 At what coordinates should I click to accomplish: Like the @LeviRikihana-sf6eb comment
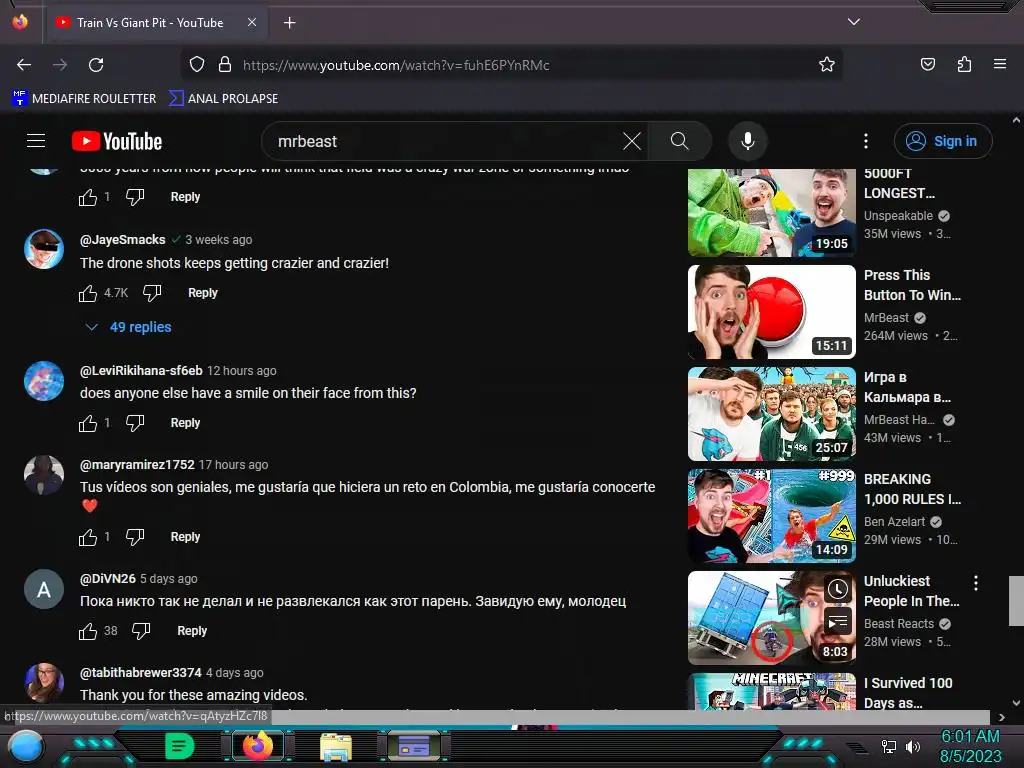coord(88,423)
